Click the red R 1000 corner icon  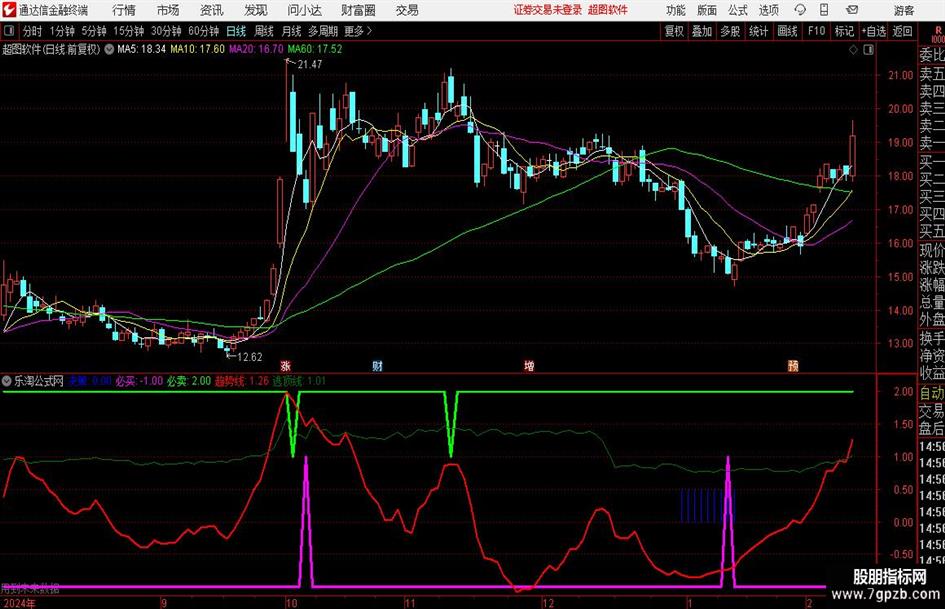[x=938, y=34]
